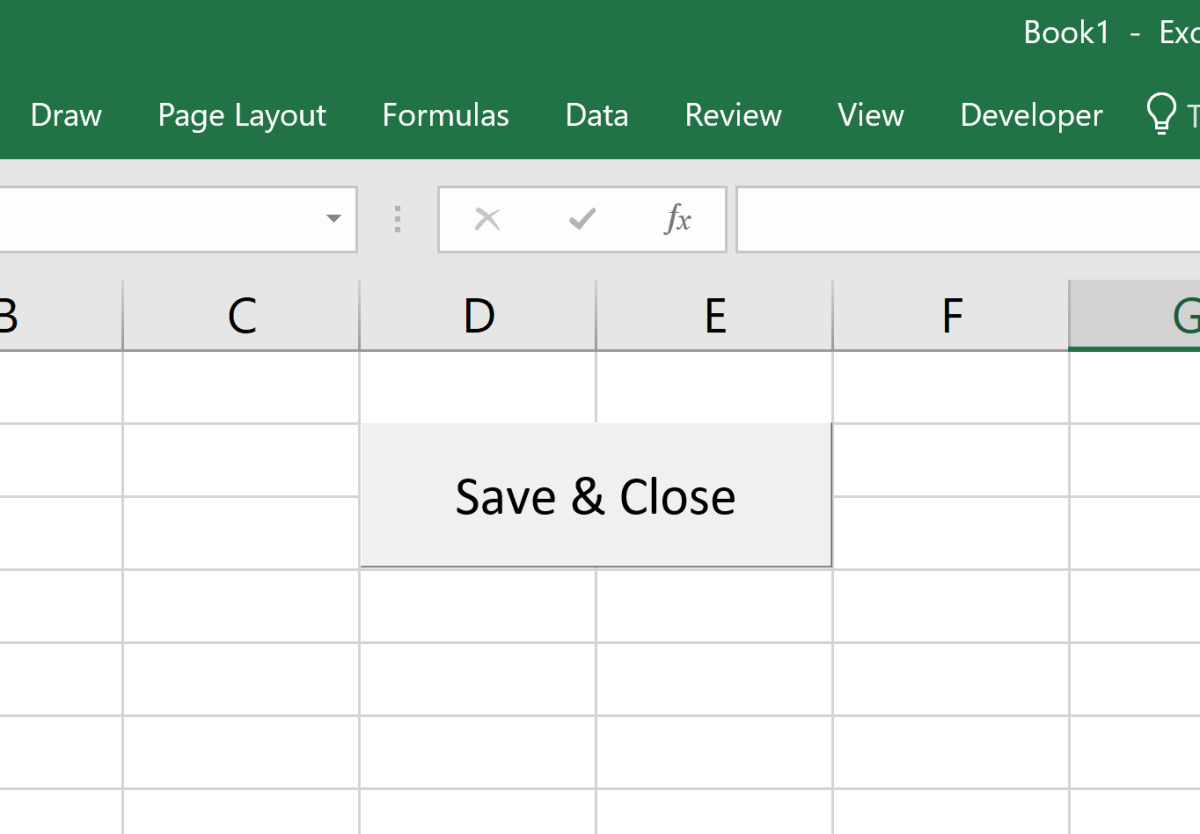This screenshot has height=834, width=1200.
Task: Select column F by its header
Action: (x=951, y=314)
